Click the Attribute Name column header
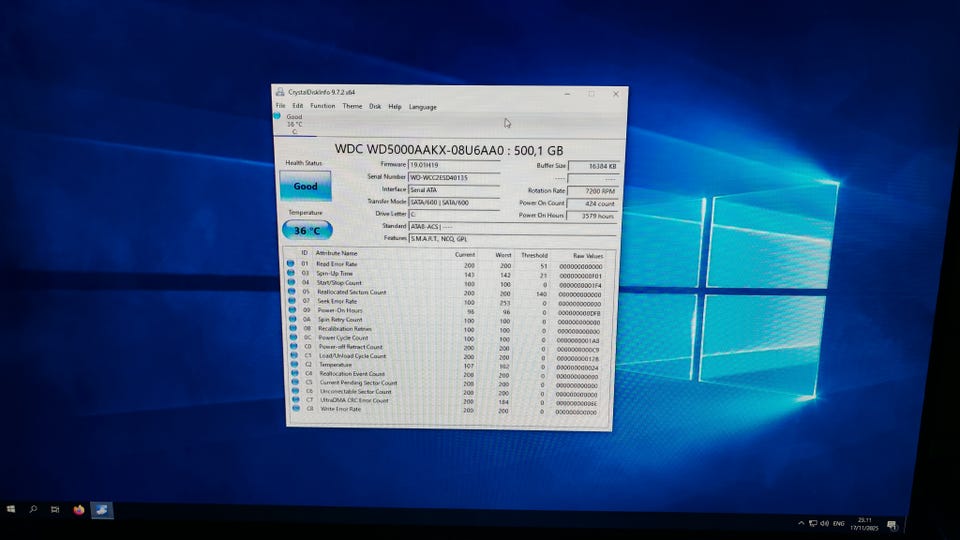Image resolution: width=960 pixels, height=540 pixels. tap(336, 253)
